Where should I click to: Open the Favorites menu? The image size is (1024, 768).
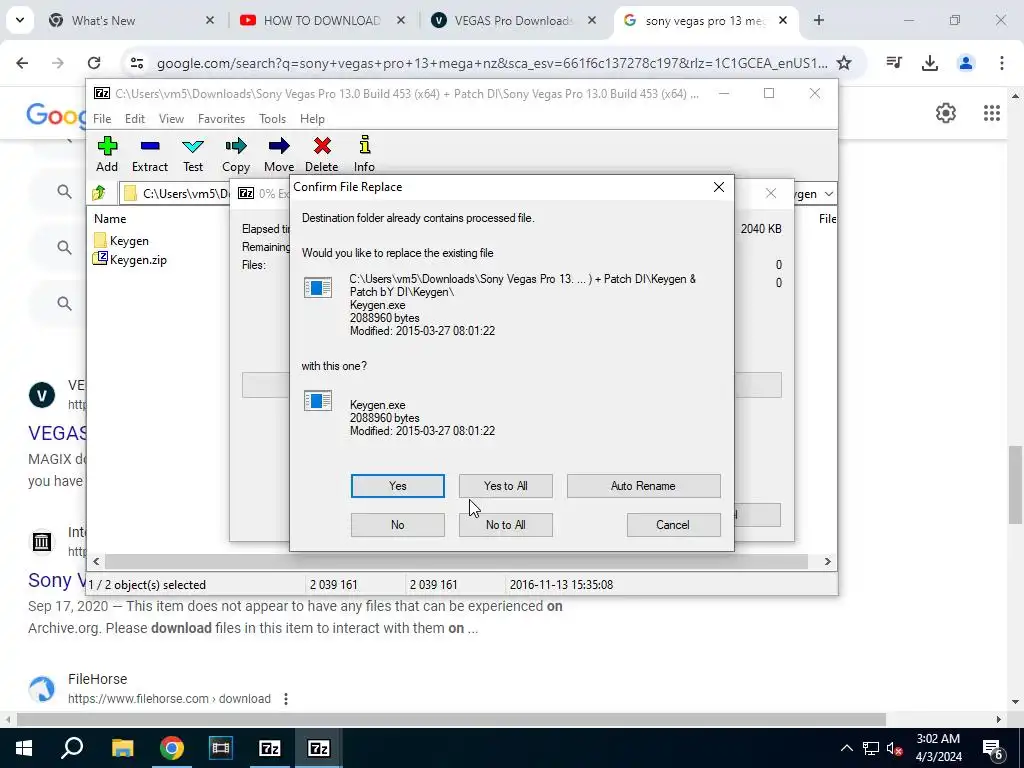pos(221,119)
